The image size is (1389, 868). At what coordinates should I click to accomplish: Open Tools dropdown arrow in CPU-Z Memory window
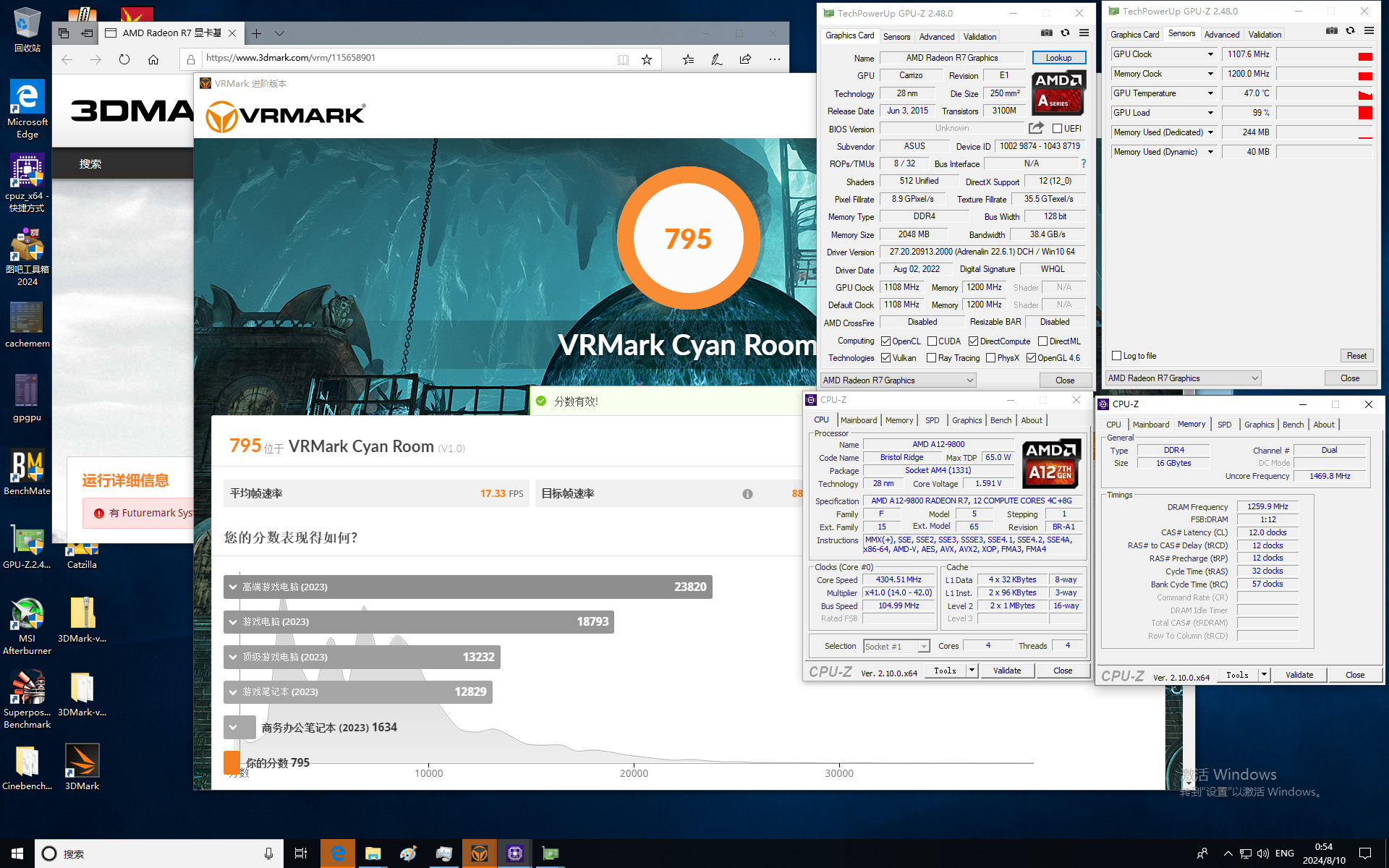(1265, 675)
